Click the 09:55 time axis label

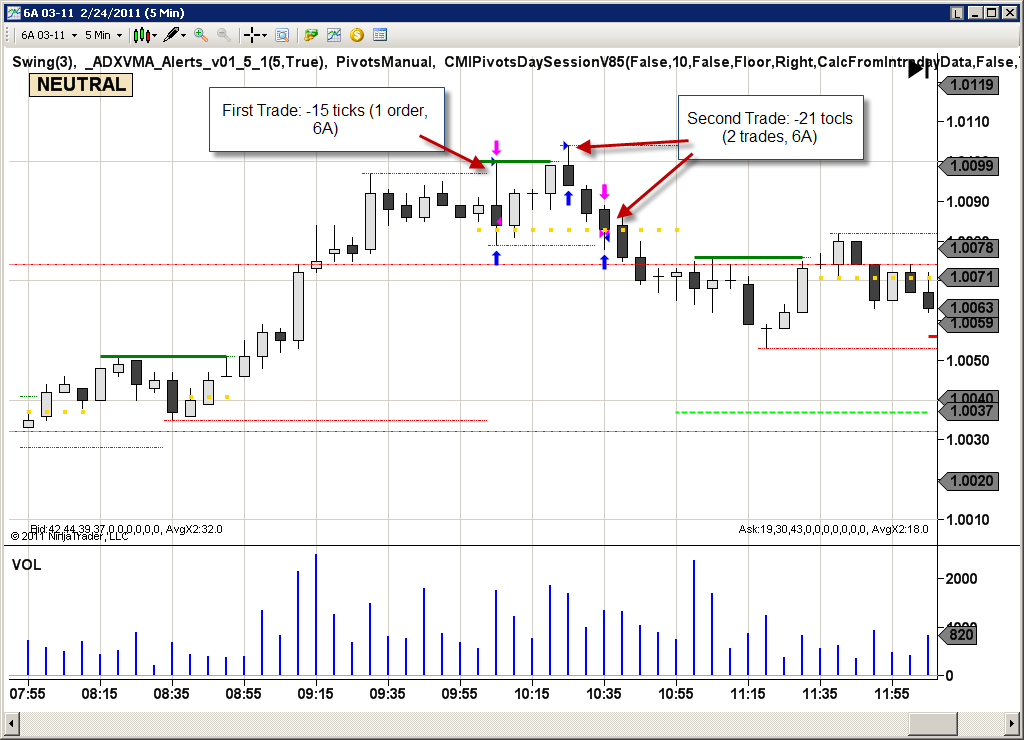point(459,694)
